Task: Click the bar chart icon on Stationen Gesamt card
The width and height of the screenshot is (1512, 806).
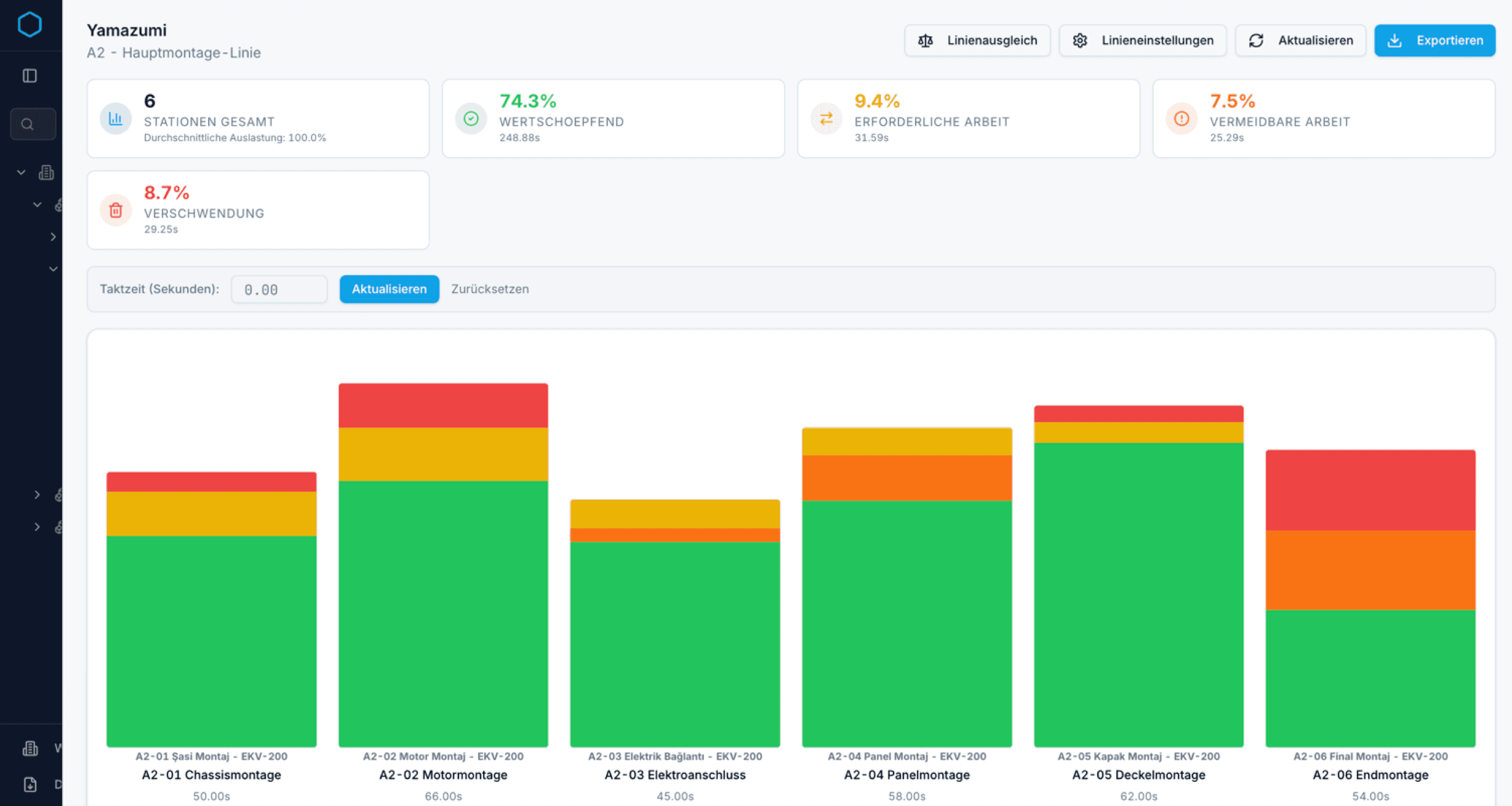Action: coord(116,118)
